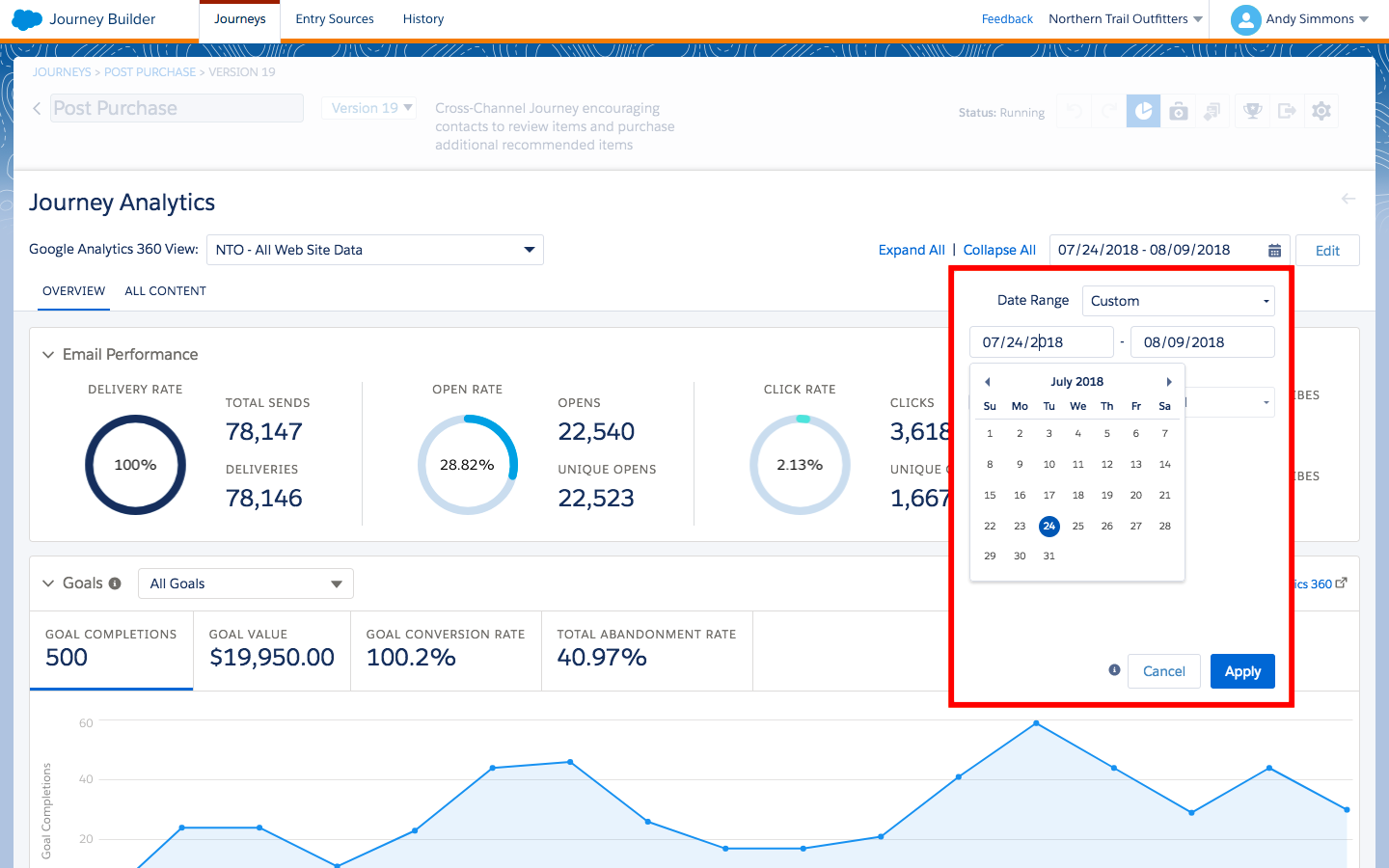This screenshot has height=868, width=1389.
Task: Click the Total Sends value 78,147
Action: tap(264, 432)
